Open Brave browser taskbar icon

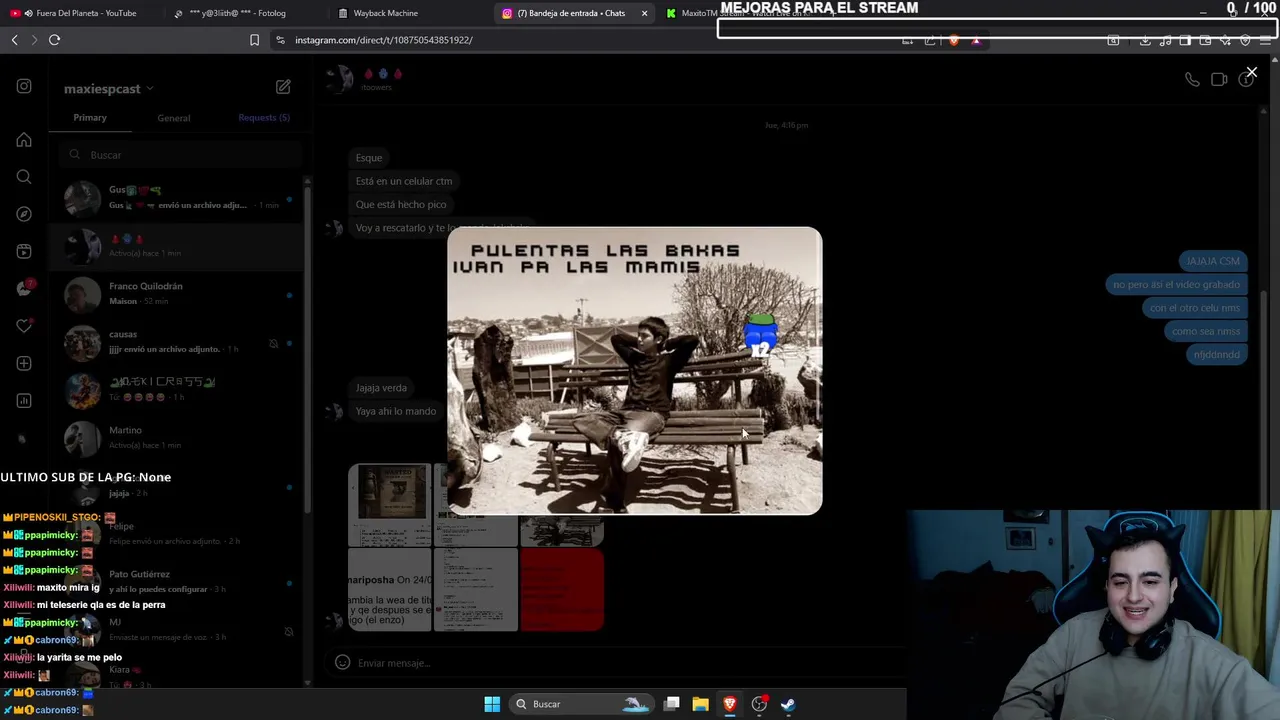point(730,704)
